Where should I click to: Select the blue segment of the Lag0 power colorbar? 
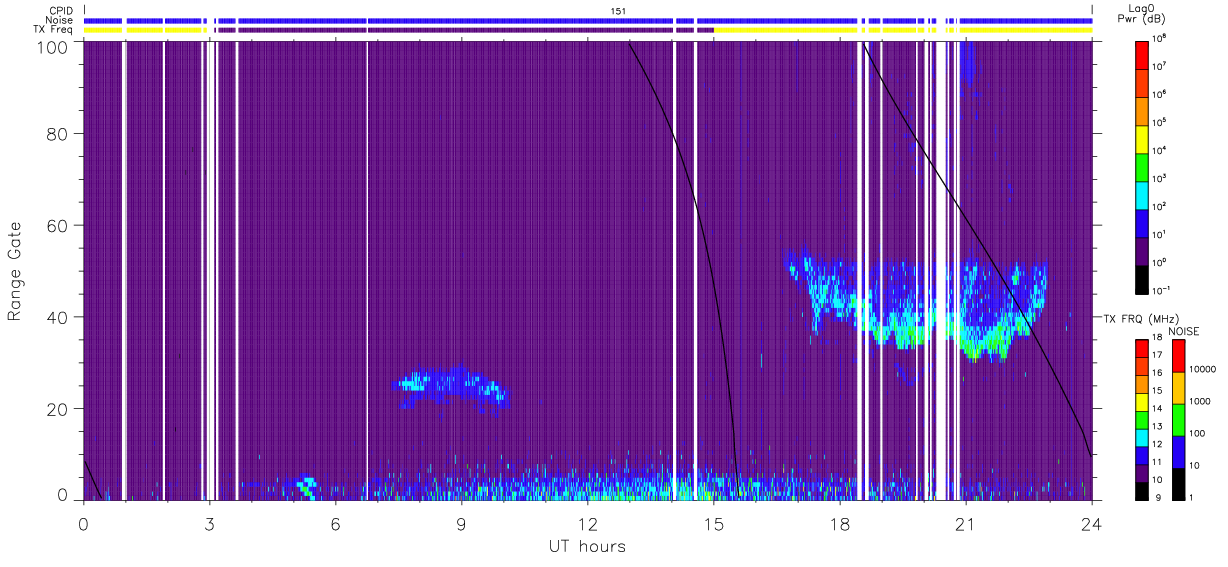pyautogui.click(x=1142, y=222)
